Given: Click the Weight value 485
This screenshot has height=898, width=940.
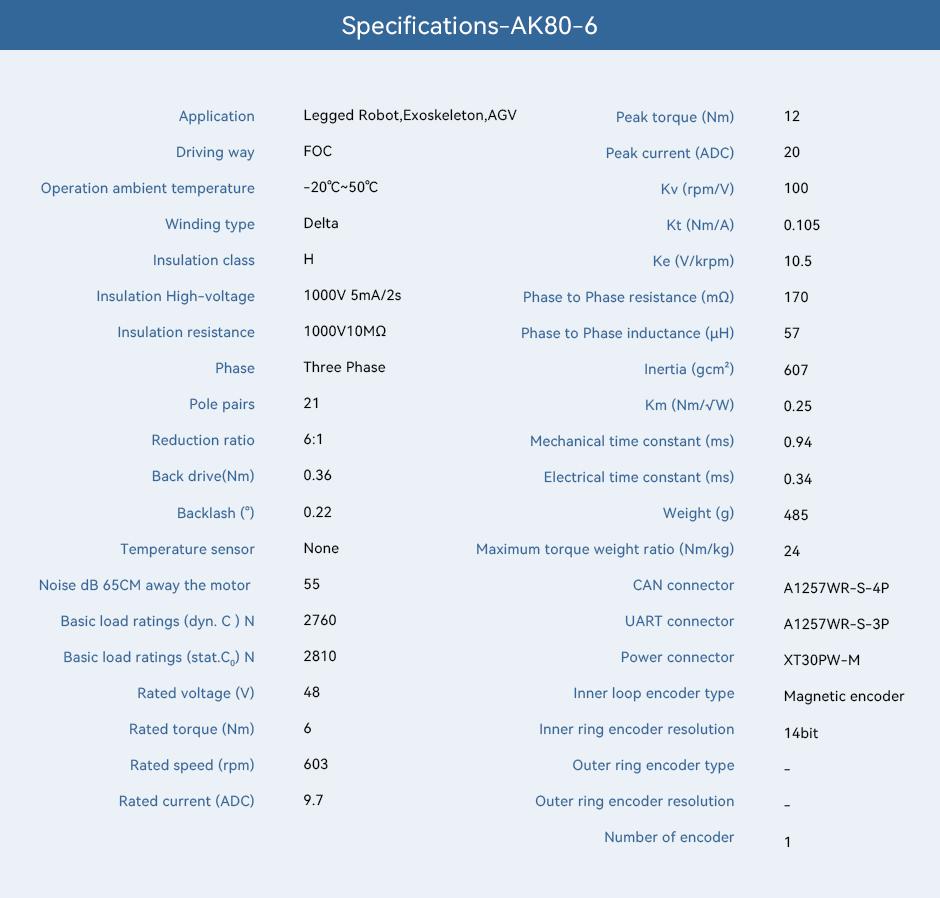Looking at the screenshot, I should pos(796,515).
